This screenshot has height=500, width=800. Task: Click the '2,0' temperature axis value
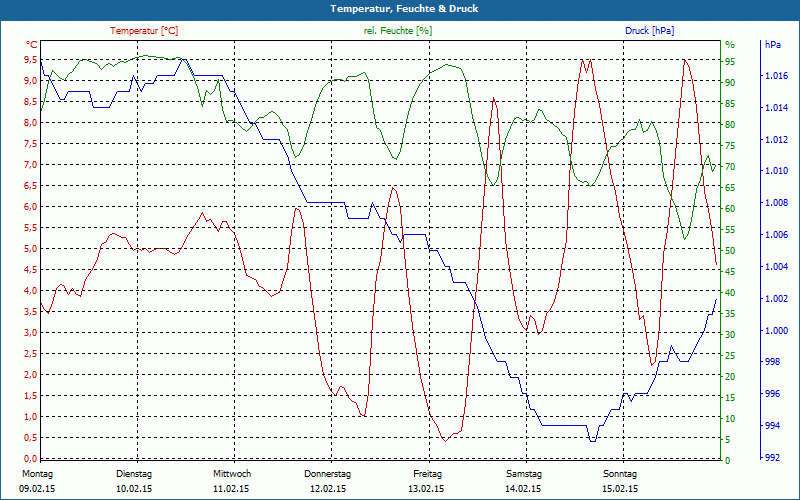[31, 374]
